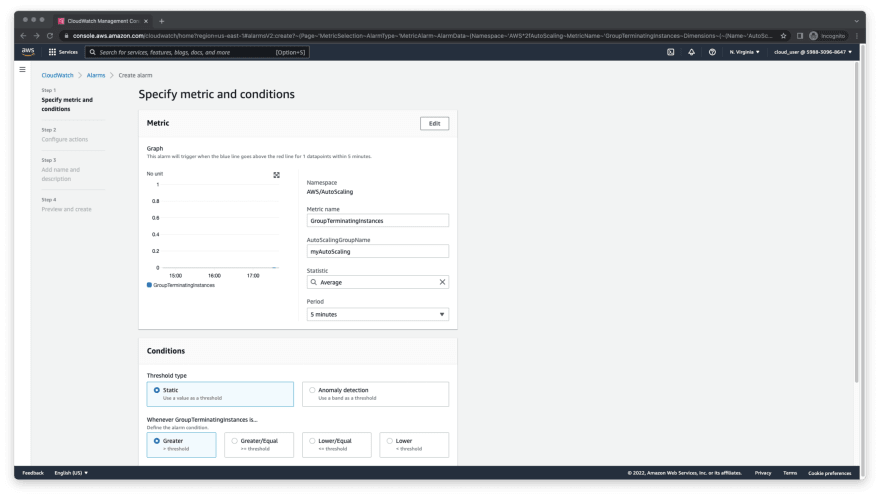Open the CloudWatch breadcrumb link
This screenshot has width=880, height=497.
[57, 75]
